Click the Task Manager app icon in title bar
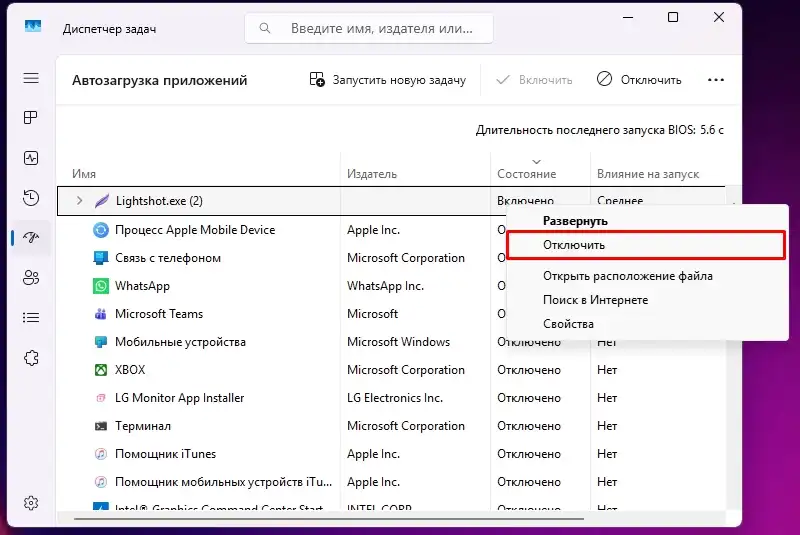The height and width of the screenshot is (535, 800). [33, 26]
